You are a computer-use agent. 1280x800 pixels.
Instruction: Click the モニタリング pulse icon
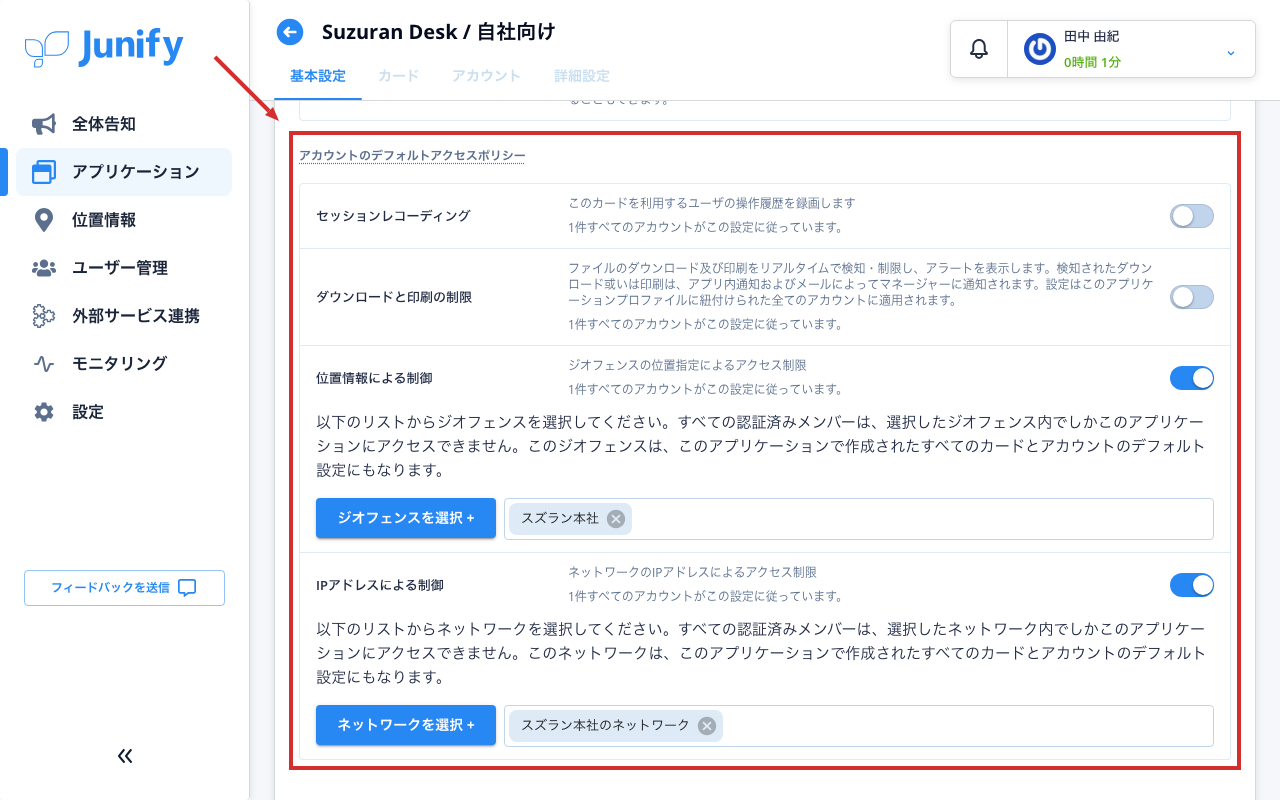click(44, 364)
